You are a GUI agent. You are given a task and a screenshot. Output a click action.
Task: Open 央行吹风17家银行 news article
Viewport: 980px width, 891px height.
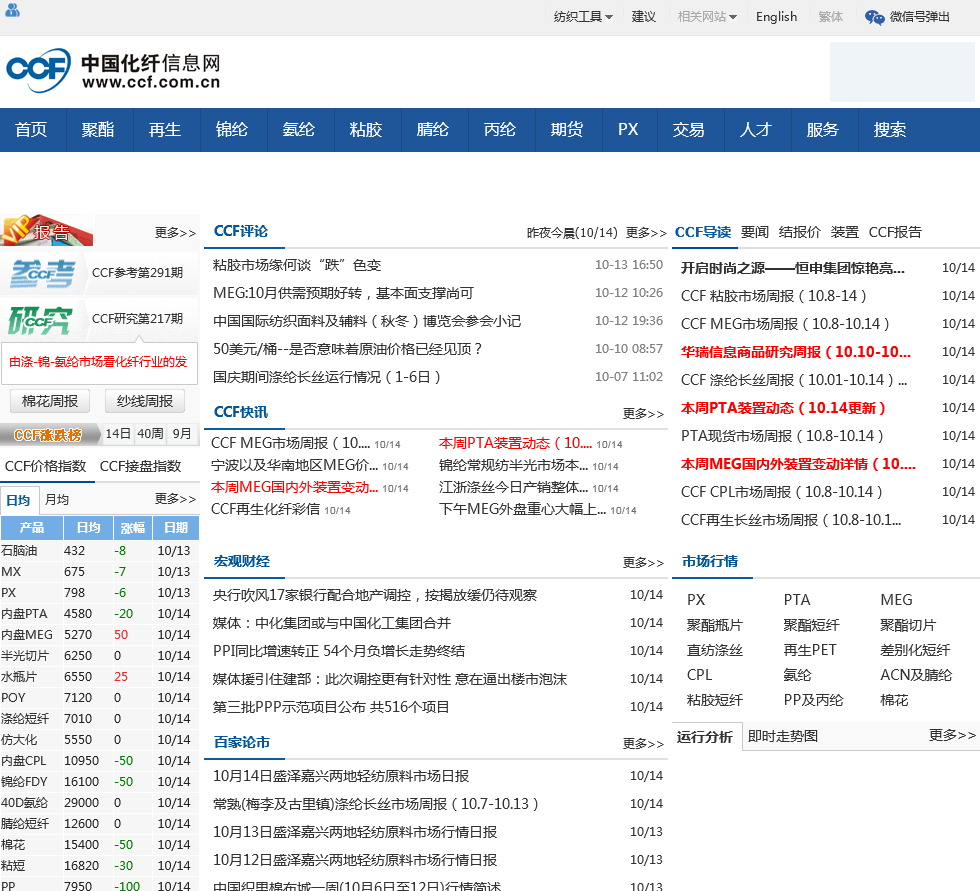pyautogui.click(x=374, y=595)
